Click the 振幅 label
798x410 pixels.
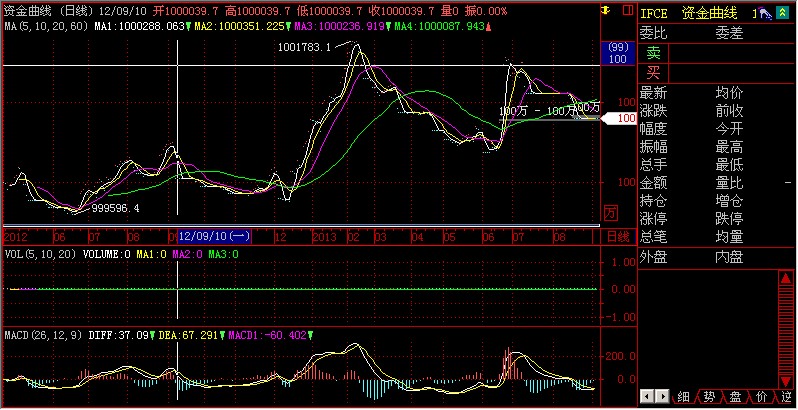point(653,147)
